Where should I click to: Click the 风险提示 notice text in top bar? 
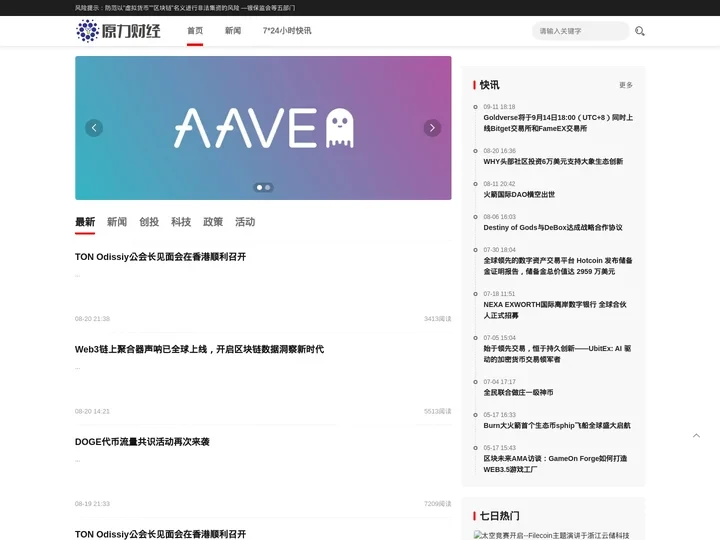(x=185, y=8)
